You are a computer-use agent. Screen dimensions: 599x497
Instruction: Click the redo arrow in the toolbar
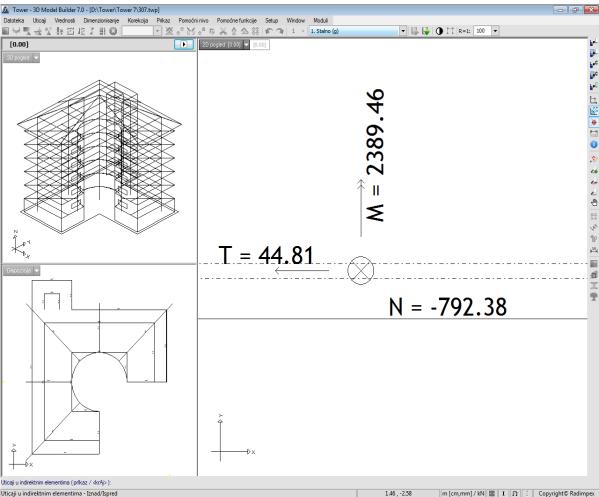click(280, 31)
